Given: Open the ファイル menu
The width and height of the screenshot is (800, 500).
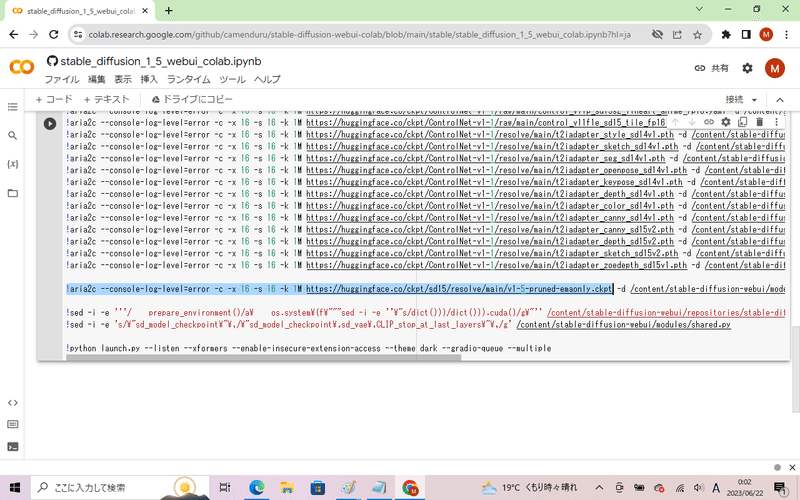Looking at the screenshot, I should pyautogui.click(x=62, y=80).
